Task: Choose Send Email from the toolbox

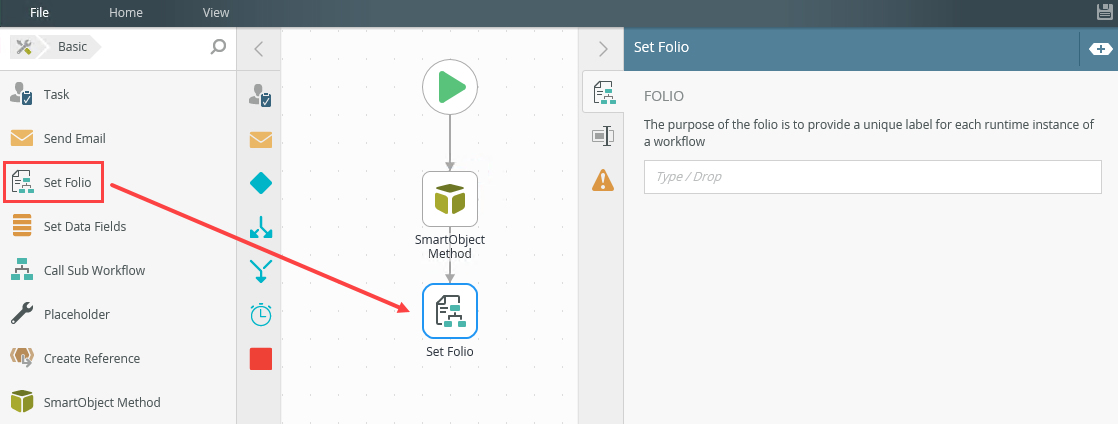Action: pyautogui.click(x=74, y=138)
